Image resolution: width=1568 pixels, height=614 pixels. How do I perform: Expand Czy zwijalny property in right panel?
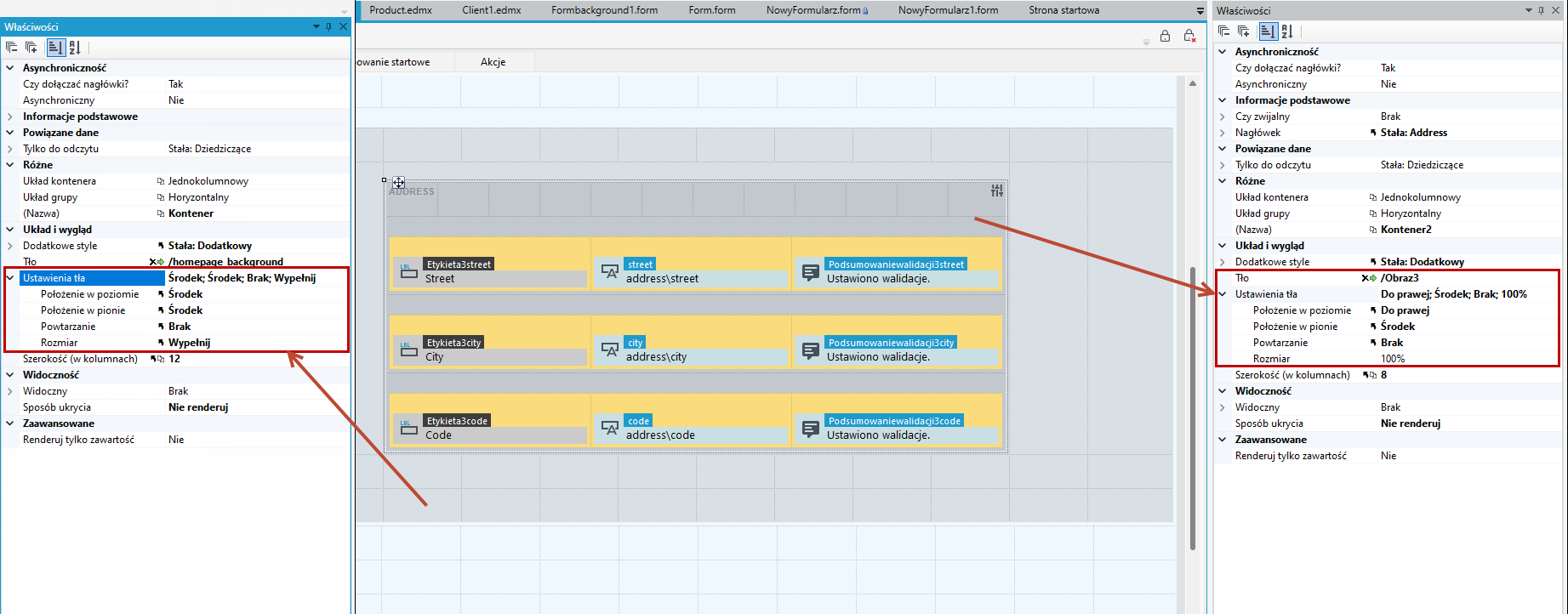point(1223,117)
